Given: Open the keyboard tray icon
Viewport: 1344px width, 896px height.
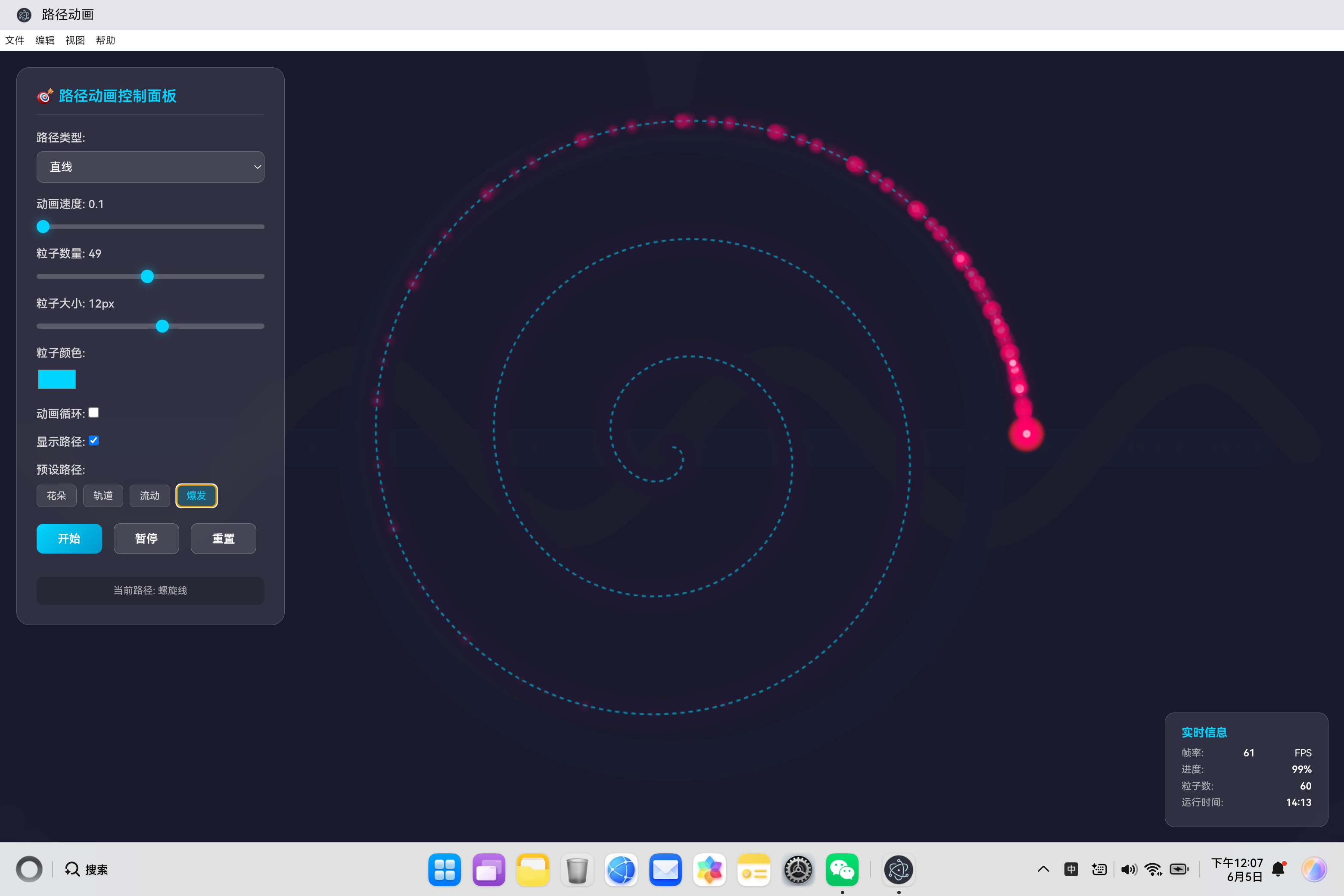Looking at the screenshot, I should 1099,869.
